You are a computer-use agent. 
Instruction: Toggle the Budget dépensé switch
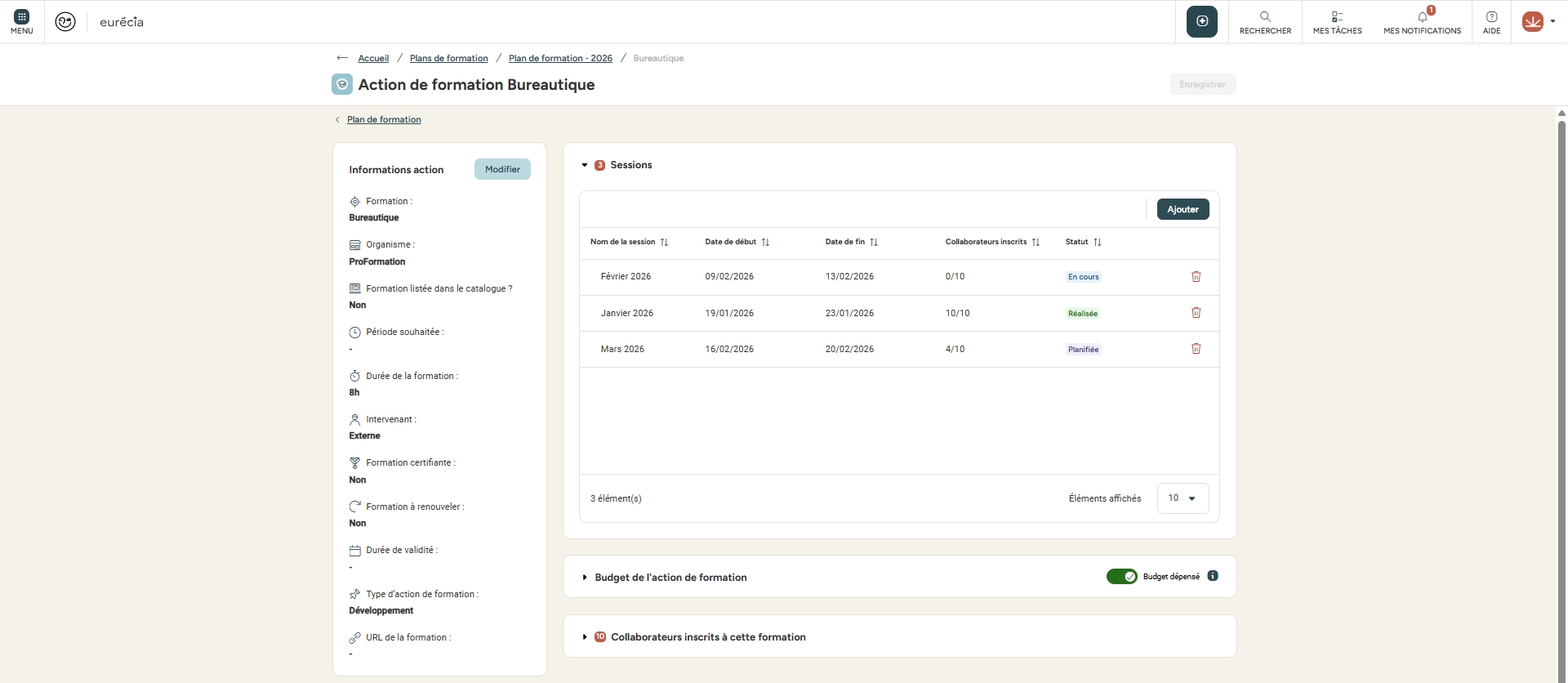[1121, 577]
